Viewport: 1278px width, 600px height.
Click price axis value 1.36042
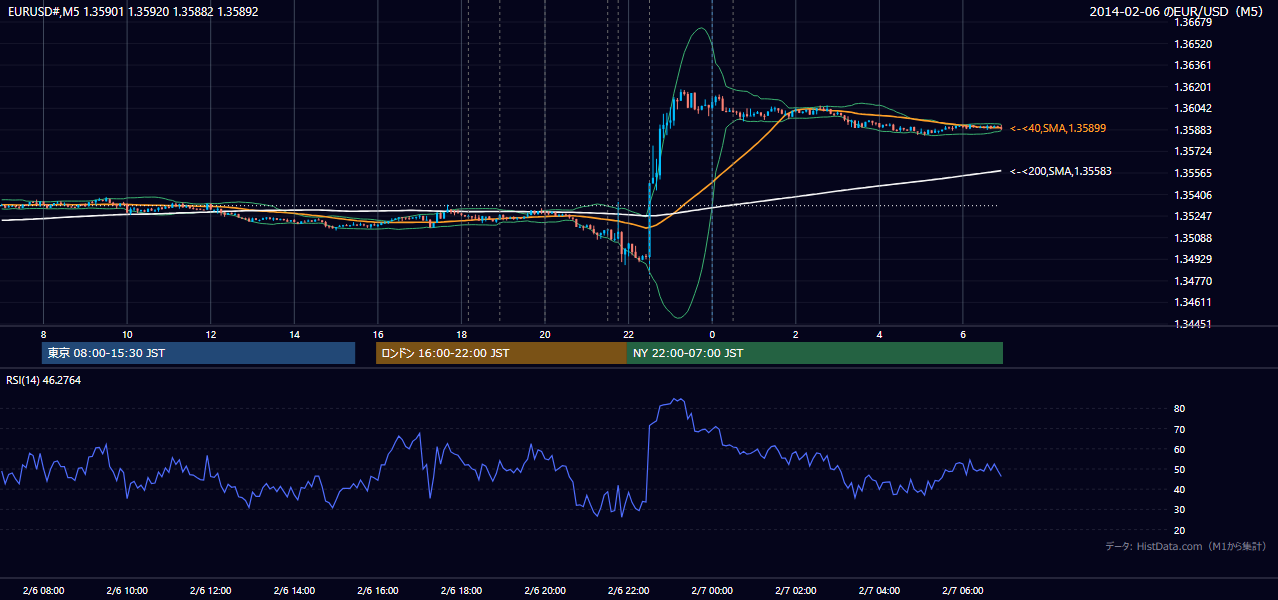point(1193,108)
